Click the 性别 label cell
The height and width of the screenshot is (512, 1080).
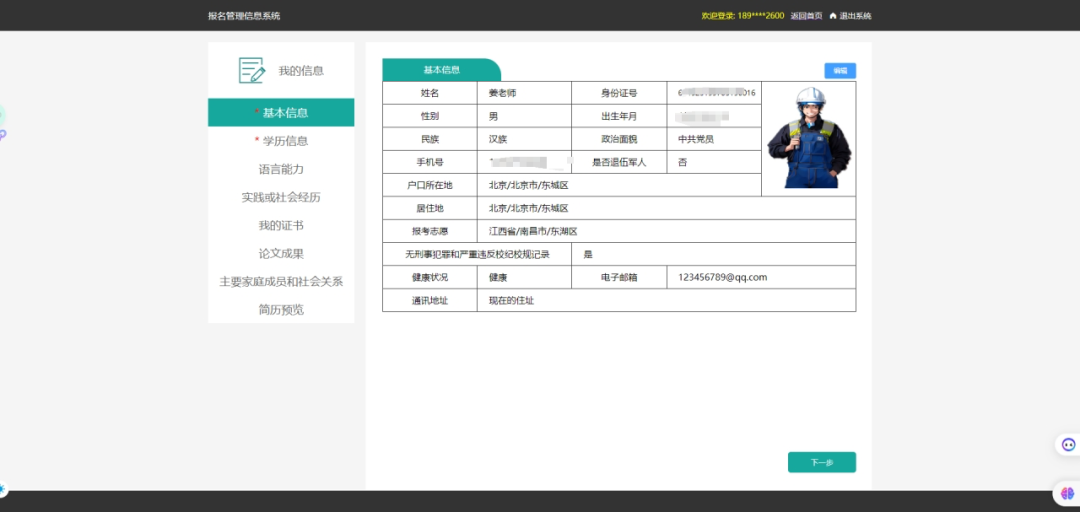tap(430, 116)
